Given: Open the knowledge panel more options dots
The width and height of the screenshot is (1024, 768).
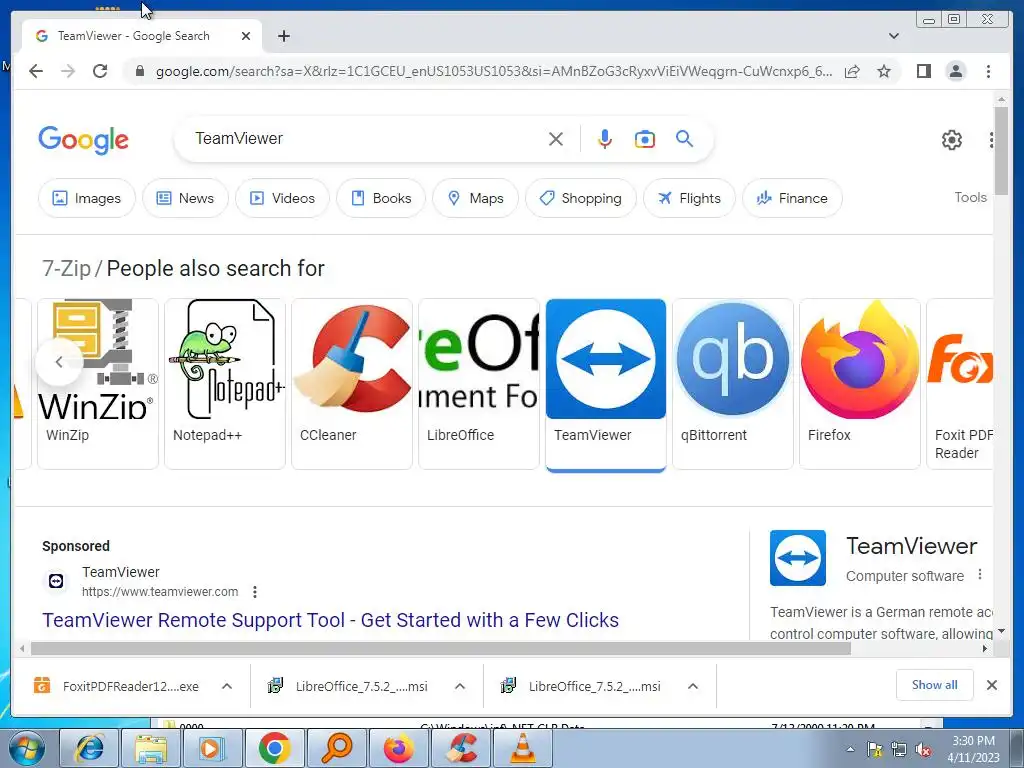Looking at the screenshot, I should pos(980,575).
